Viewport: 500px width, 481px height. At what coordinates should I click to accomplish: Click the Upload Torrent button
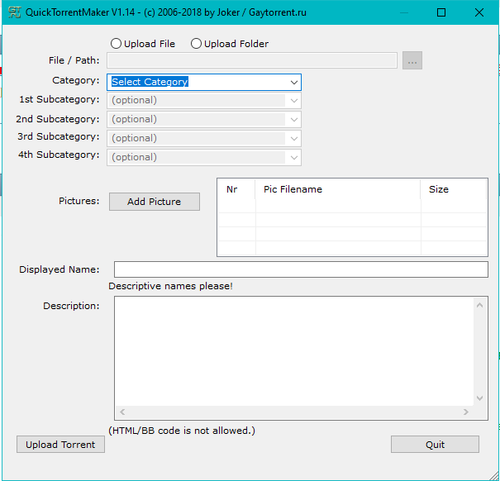pos(61,444)
